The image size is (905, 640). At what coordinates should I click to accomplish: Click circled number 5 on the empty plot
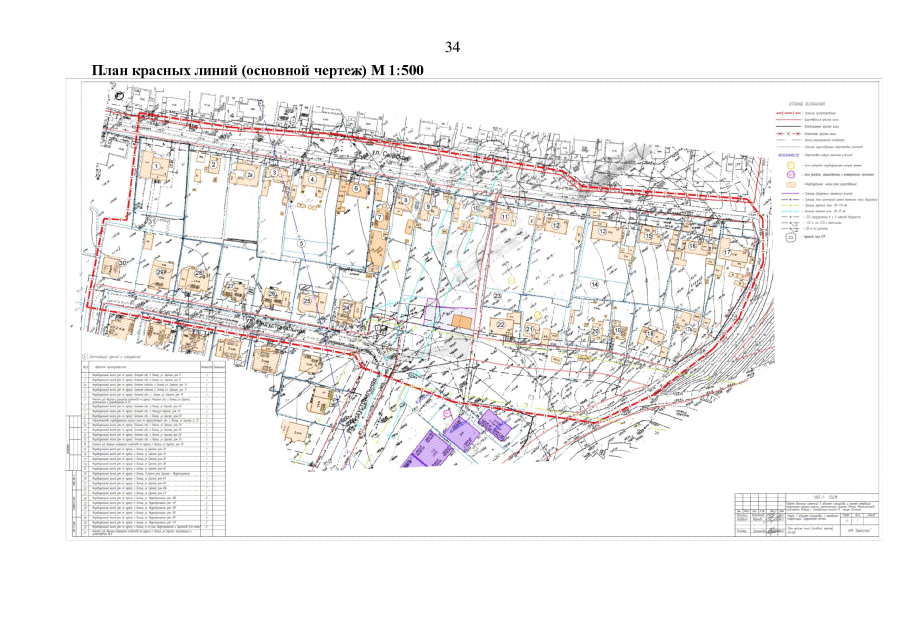[x=299, y=244]
